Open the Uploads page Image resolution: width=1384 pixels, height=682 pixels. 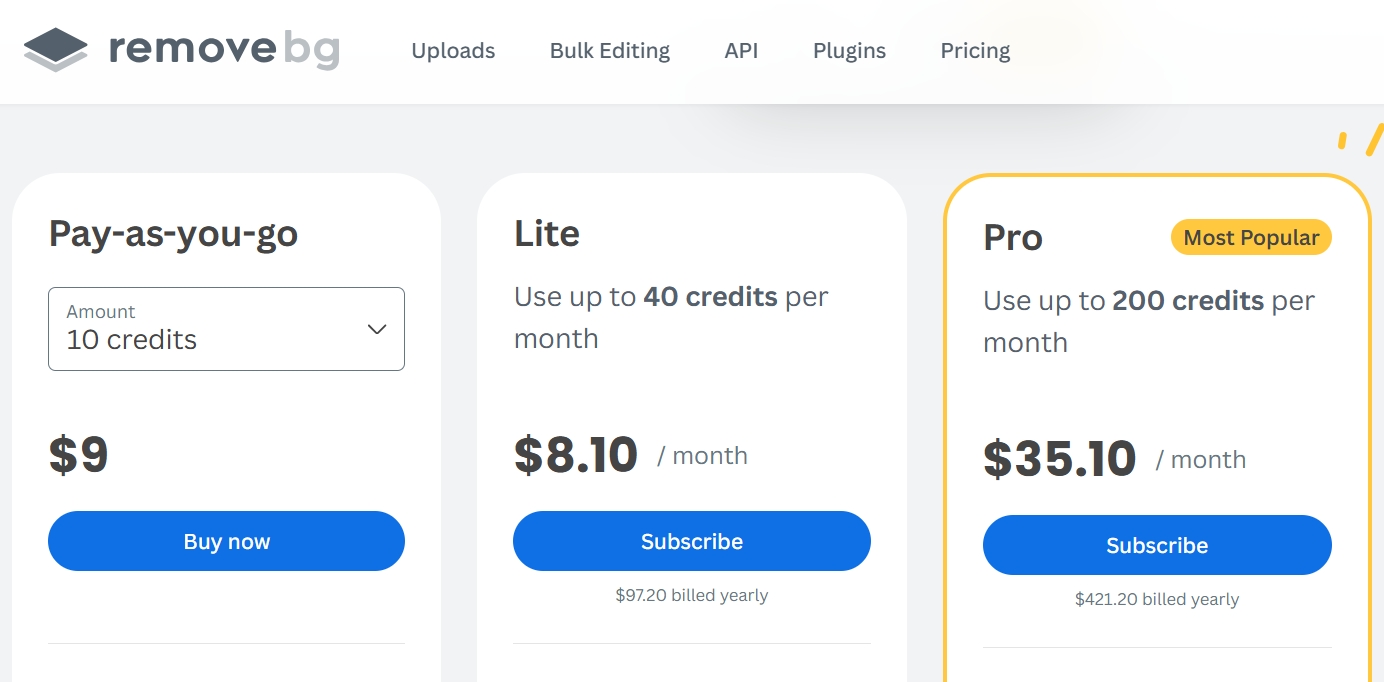pyautogui.click(x=453, y=51)
